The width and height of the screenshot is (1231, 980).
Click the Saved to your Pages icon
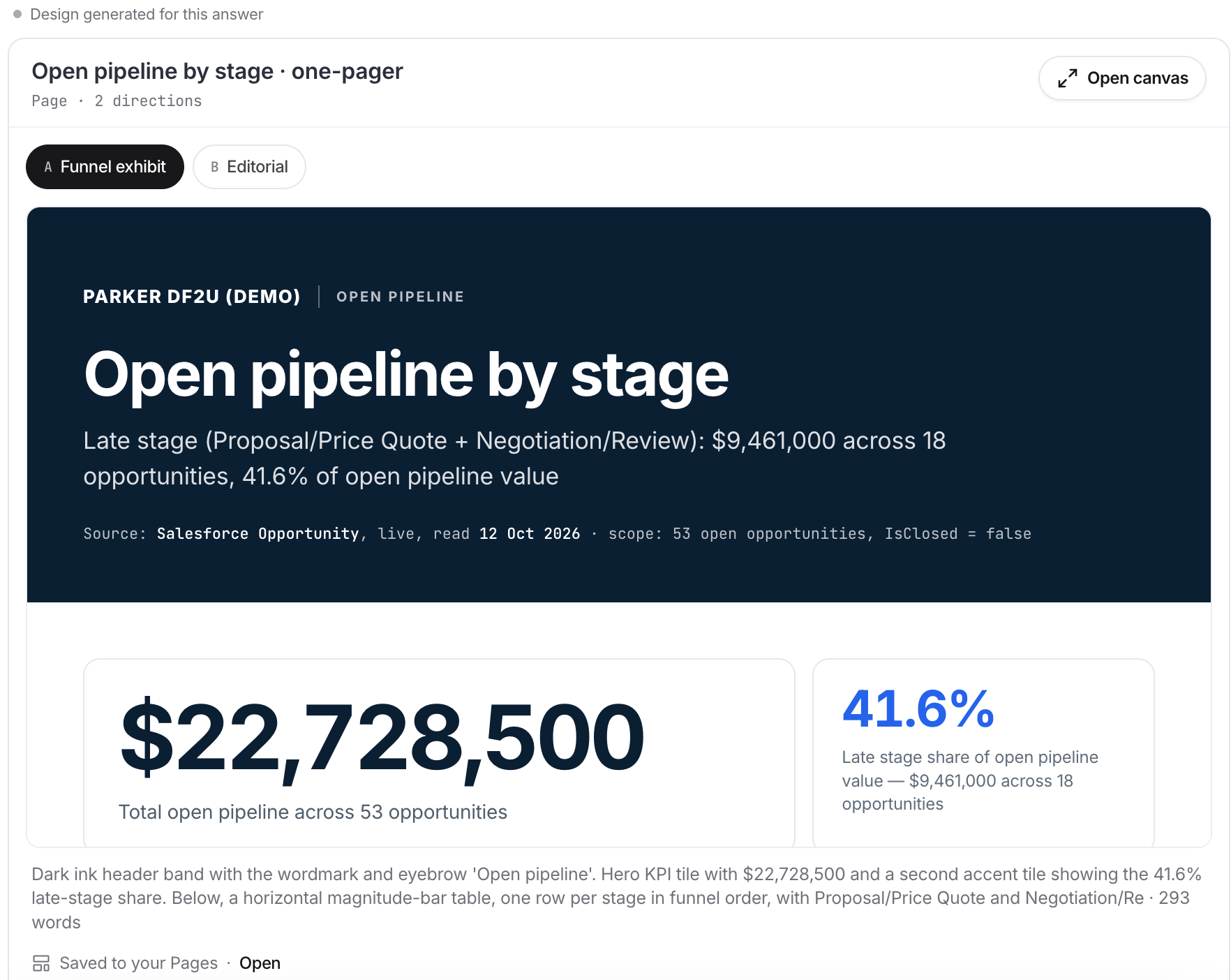pos(41,963)
